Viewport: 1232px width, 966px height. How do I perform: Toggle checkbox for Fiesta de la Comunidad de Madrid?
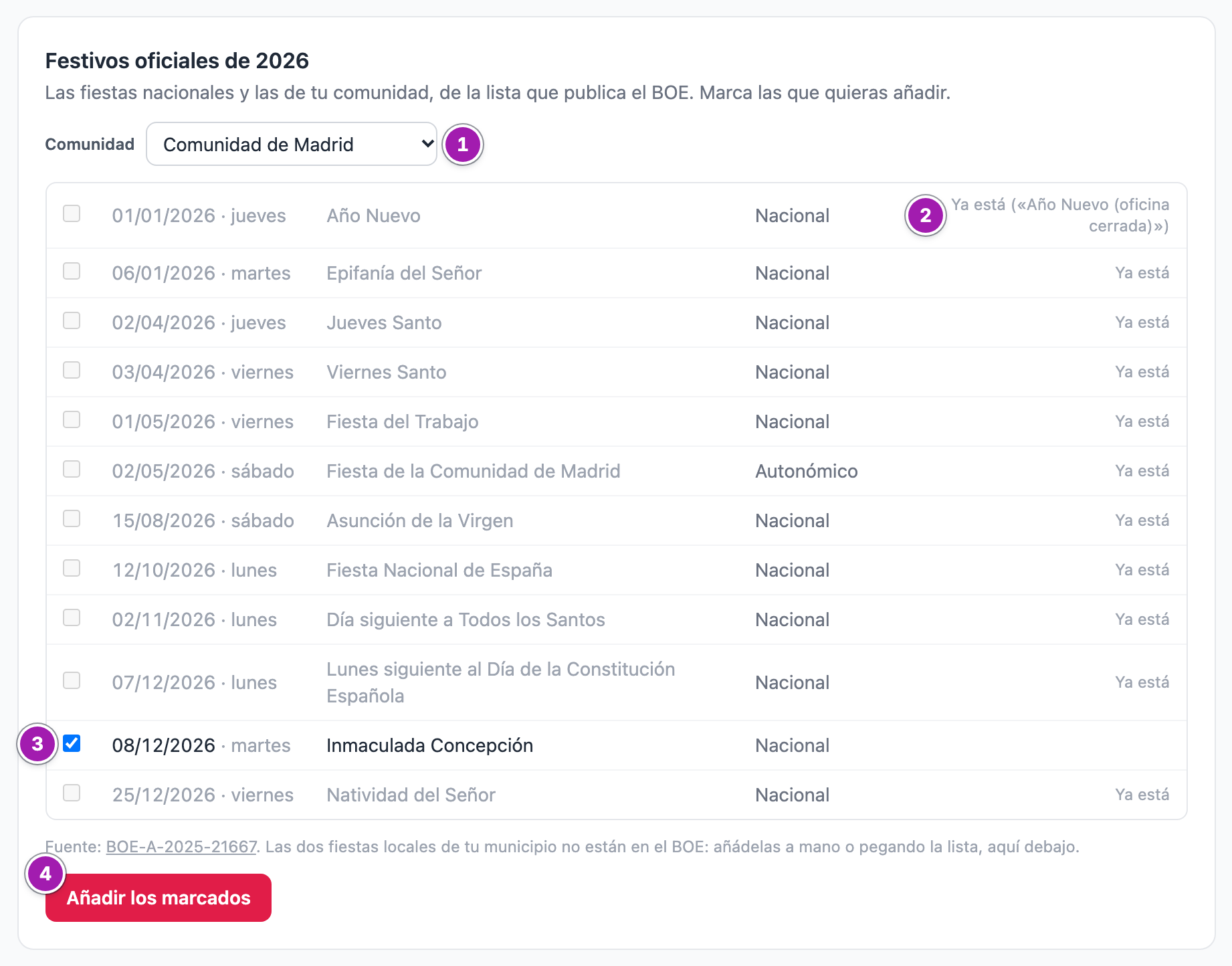pyautogui.click(x=72, y=469)
